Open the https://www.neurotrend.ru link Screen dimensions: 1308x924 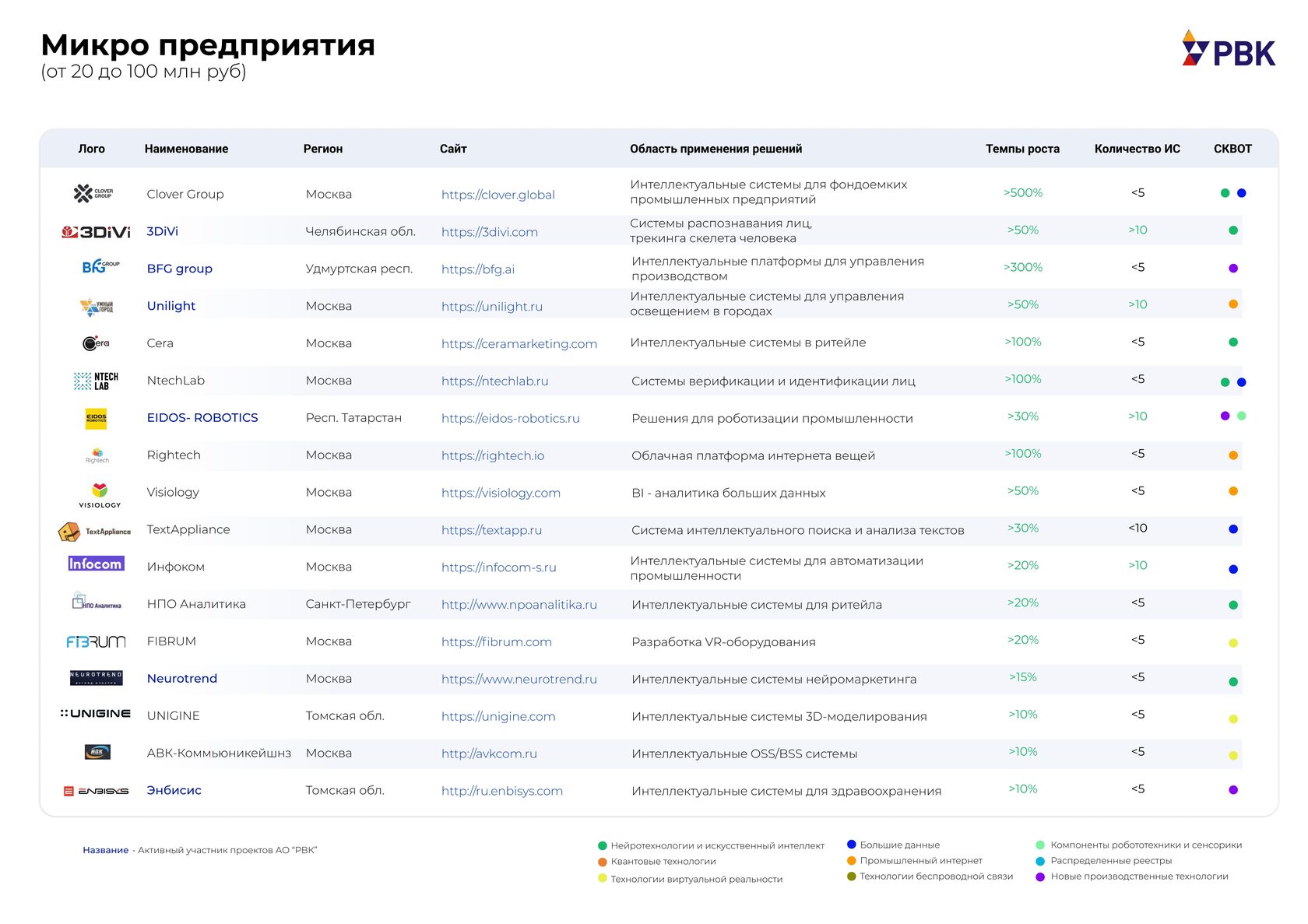pyautogui.click(x=519, y=680)
